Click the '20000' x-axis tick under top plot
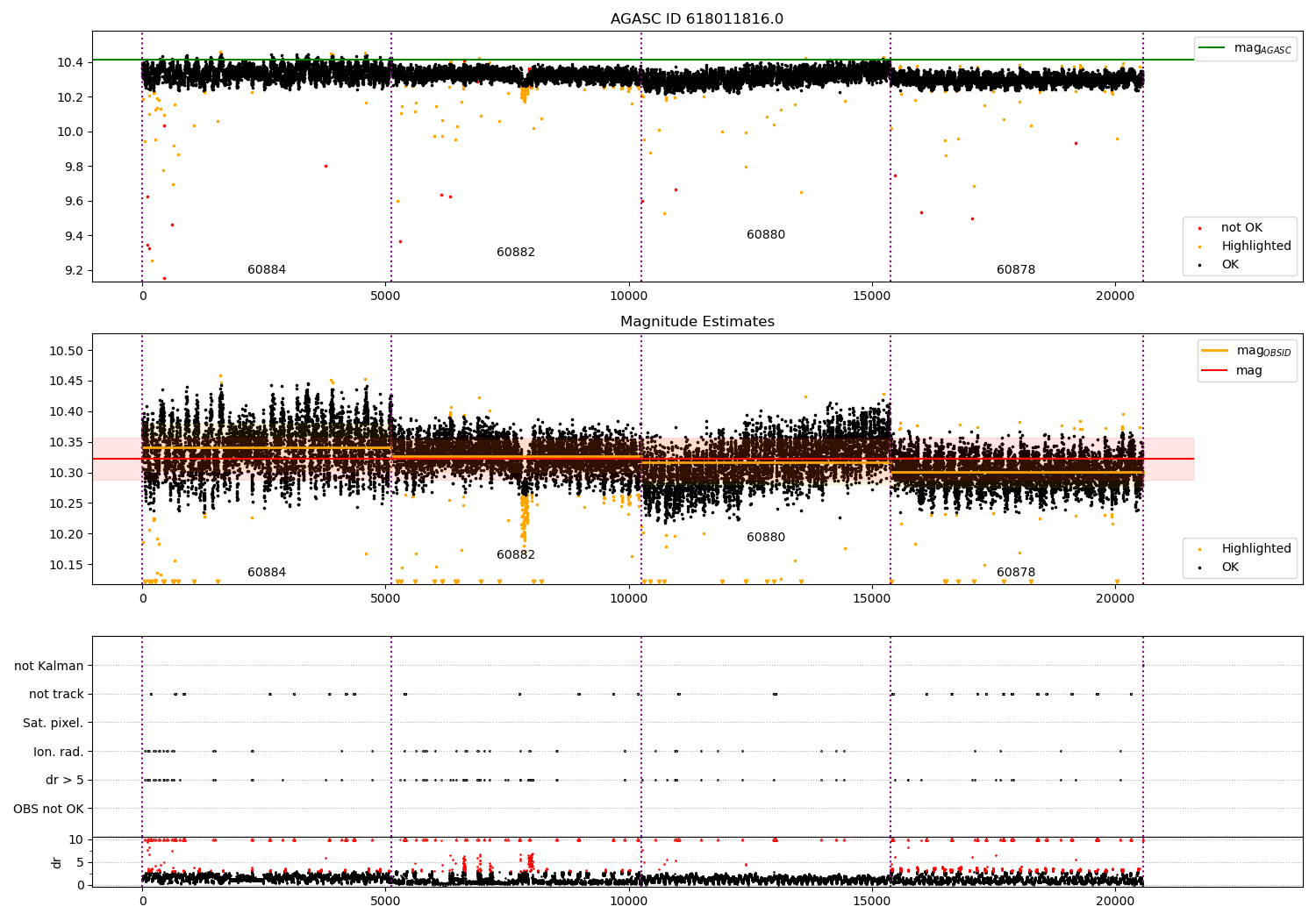 click(x=1115, y=297)
